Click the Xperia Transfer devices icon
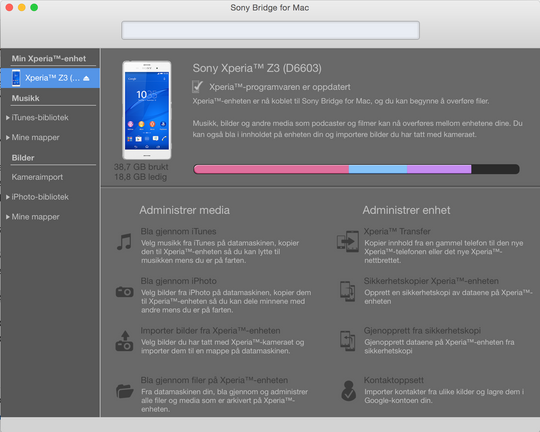The height and width of the screenshot is (432, 540). (348, 241)
